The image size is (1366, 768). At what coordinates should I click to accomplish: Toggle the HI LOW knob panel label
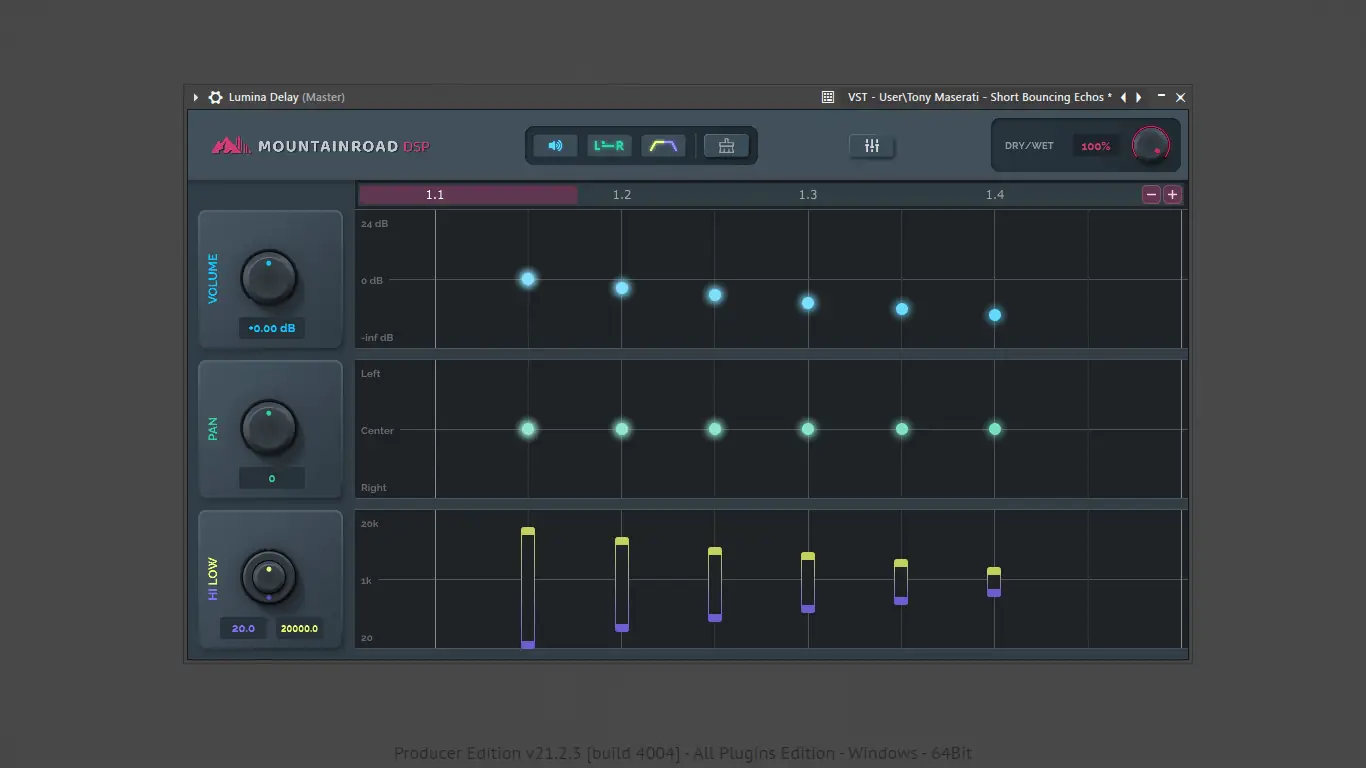(x=212, y=578)
